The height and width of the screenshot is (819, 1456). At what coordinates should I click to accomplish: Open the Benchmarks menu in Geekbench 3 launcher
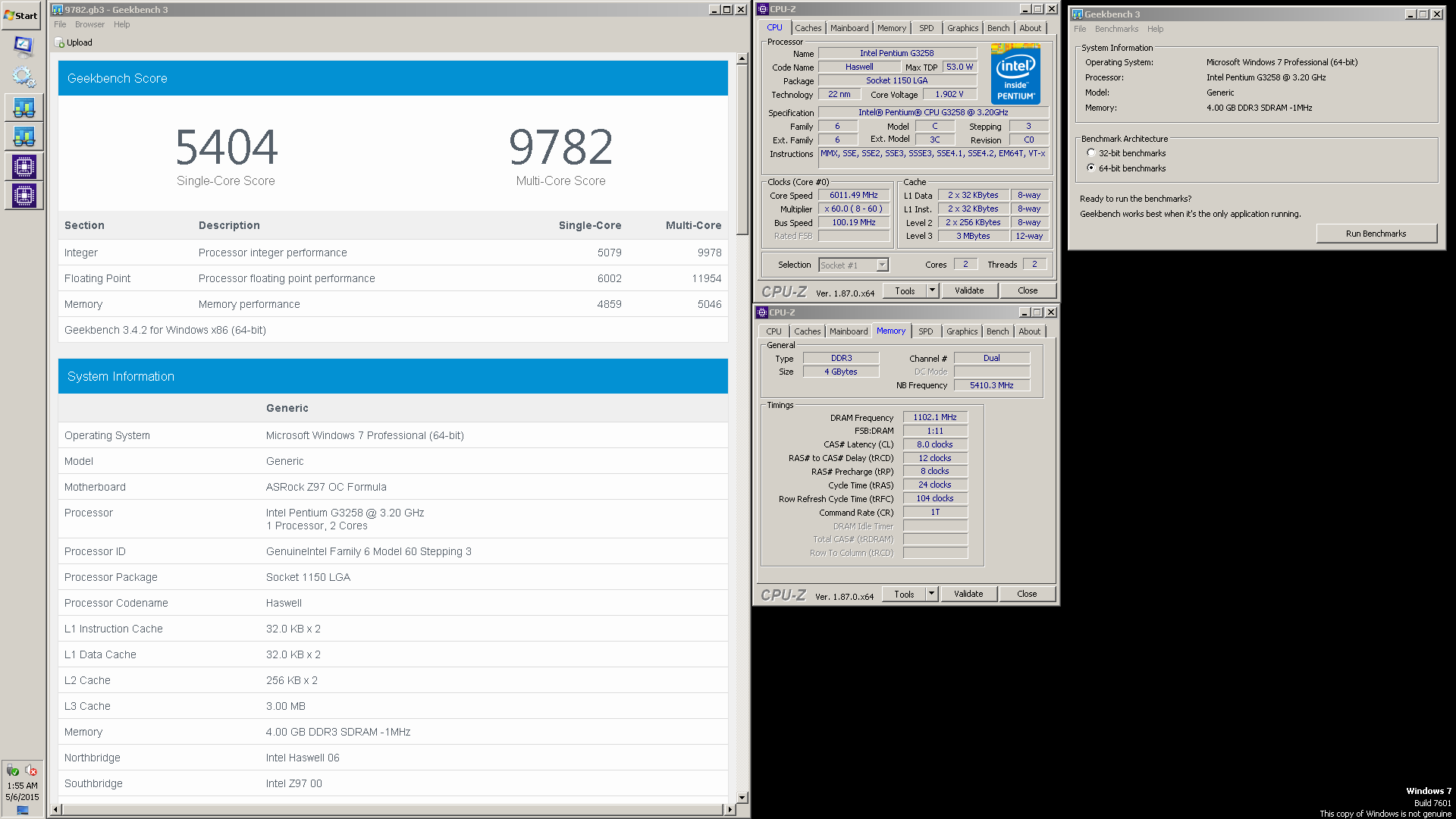pos(1116,29)
